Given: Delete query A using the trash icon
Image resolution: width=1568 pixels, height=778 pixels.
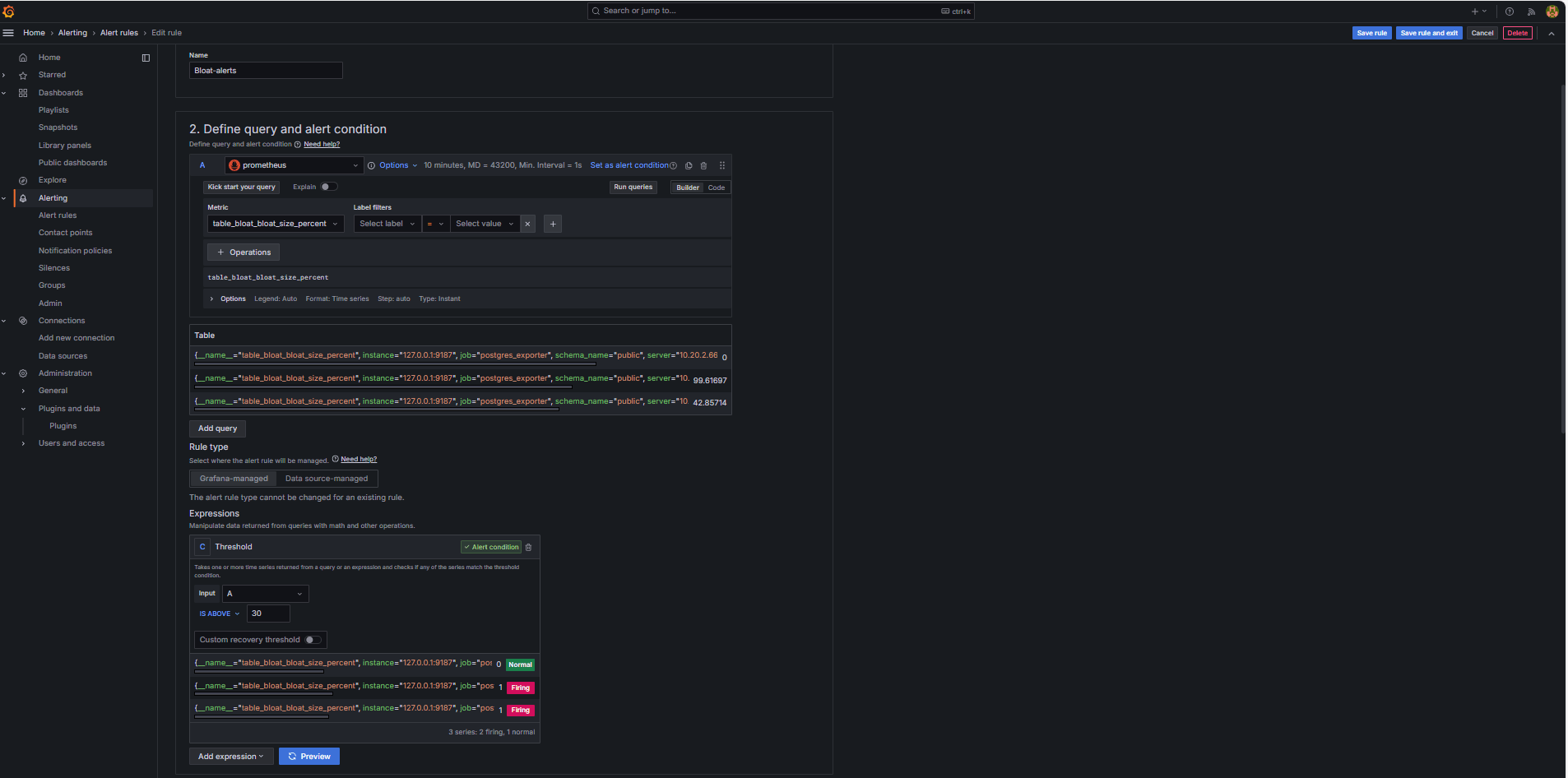Looking at the screenshot, I should [x=703, y=165].
